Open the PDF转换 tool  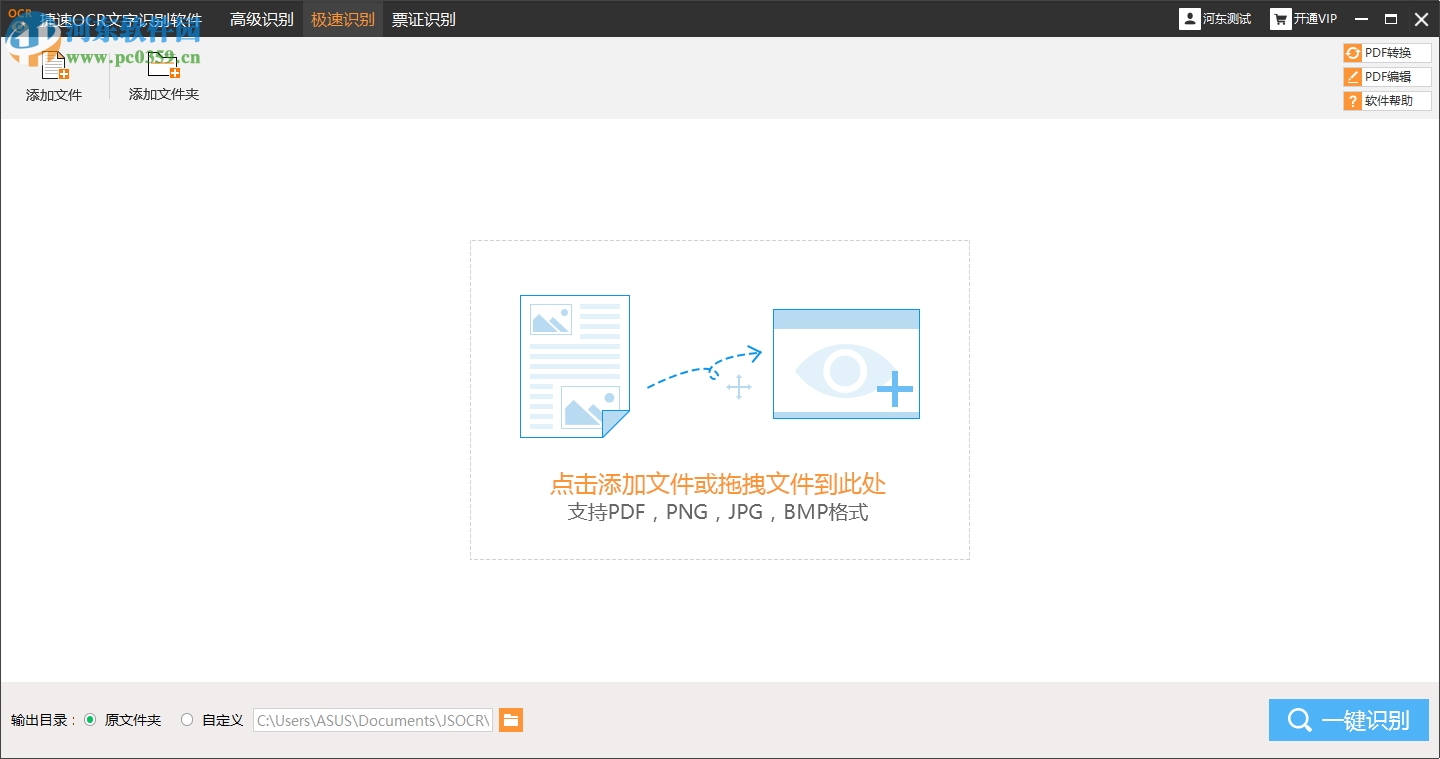(1387, 52)
